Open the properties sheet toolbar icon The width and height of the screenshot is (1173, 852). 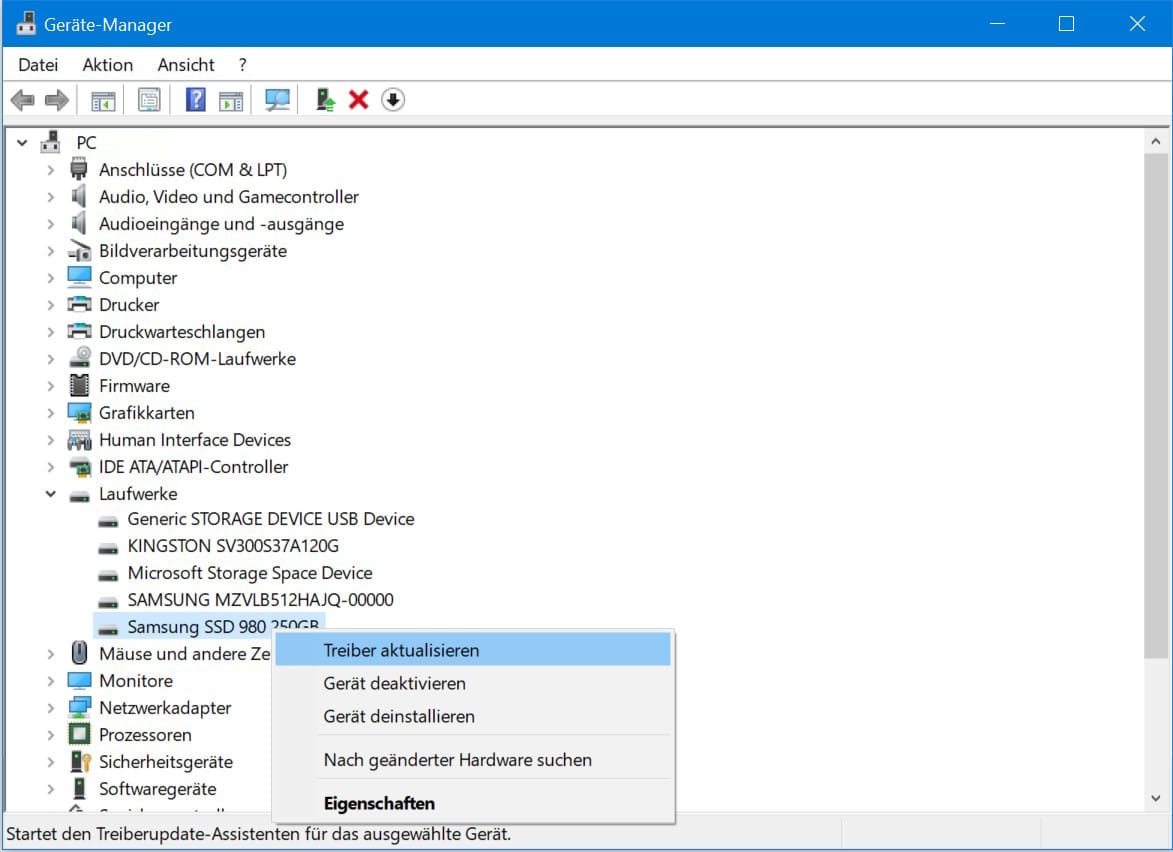[x=149, y=100]
